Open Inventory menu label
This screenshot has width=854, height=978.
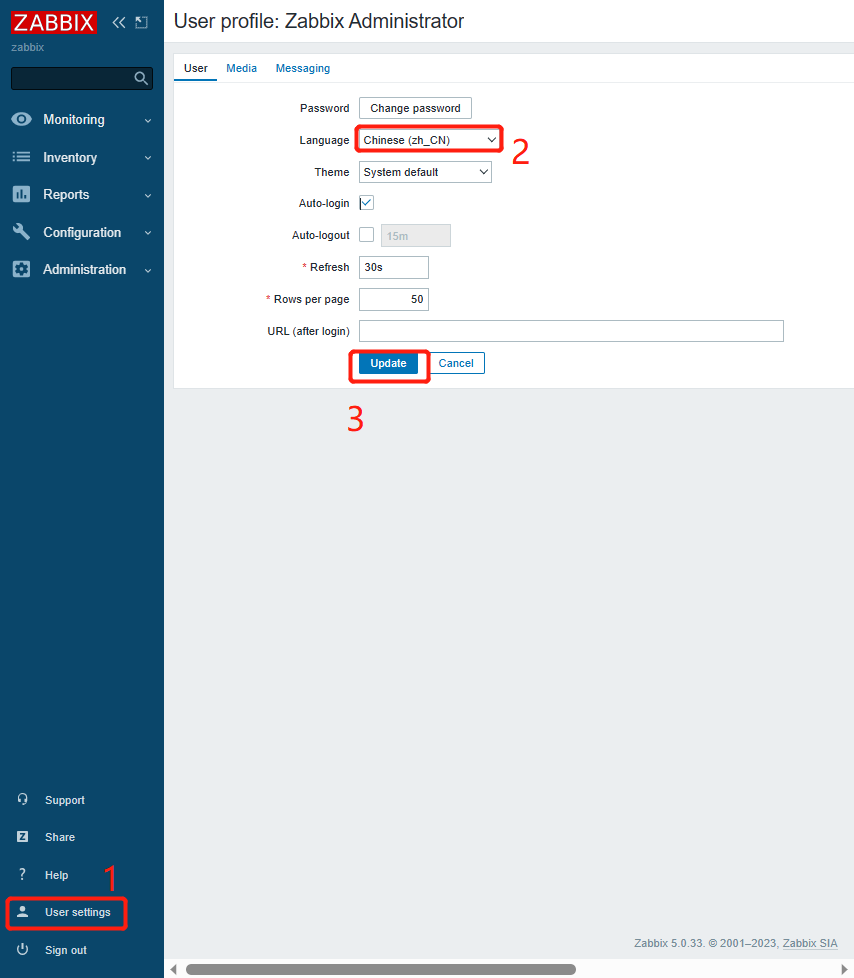click(x=70, y=157)
